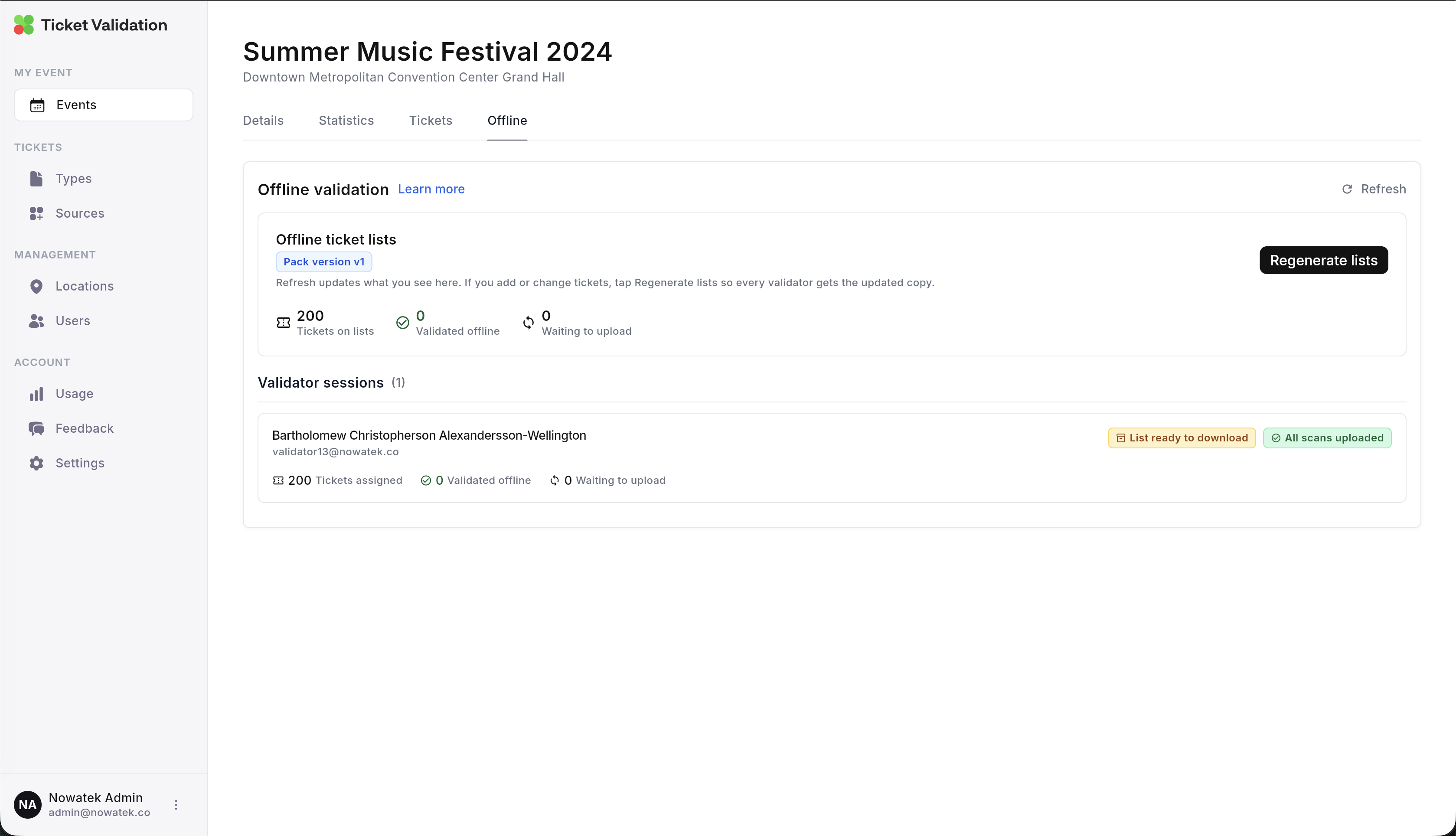Open ticket Types via the document icon
This screenshot has height=836, width=1456.
click(36, 179)
